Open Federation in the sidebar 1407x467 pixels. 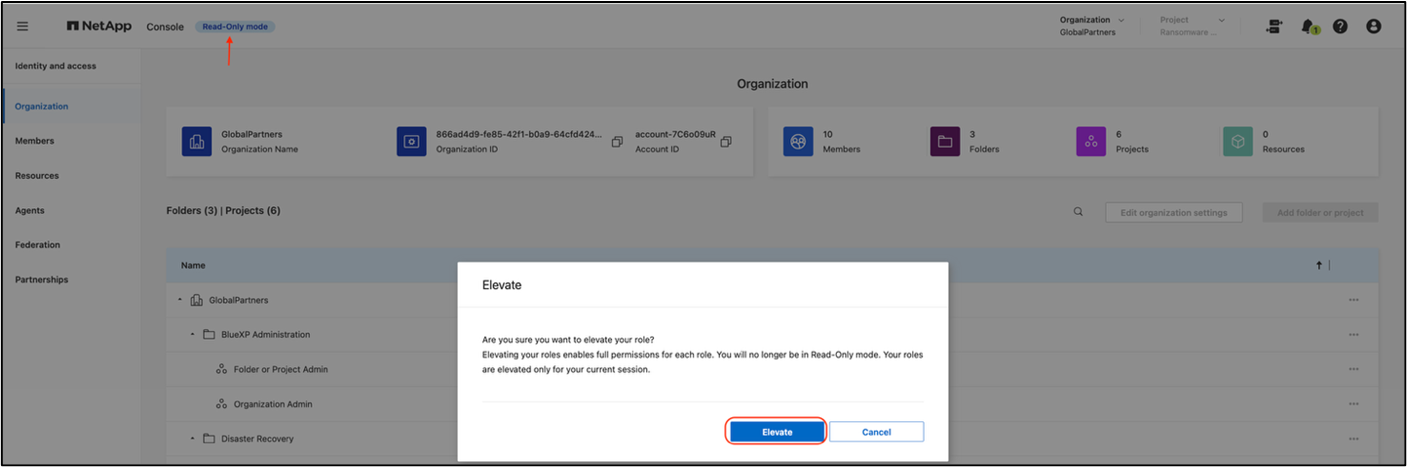[38, 245]
